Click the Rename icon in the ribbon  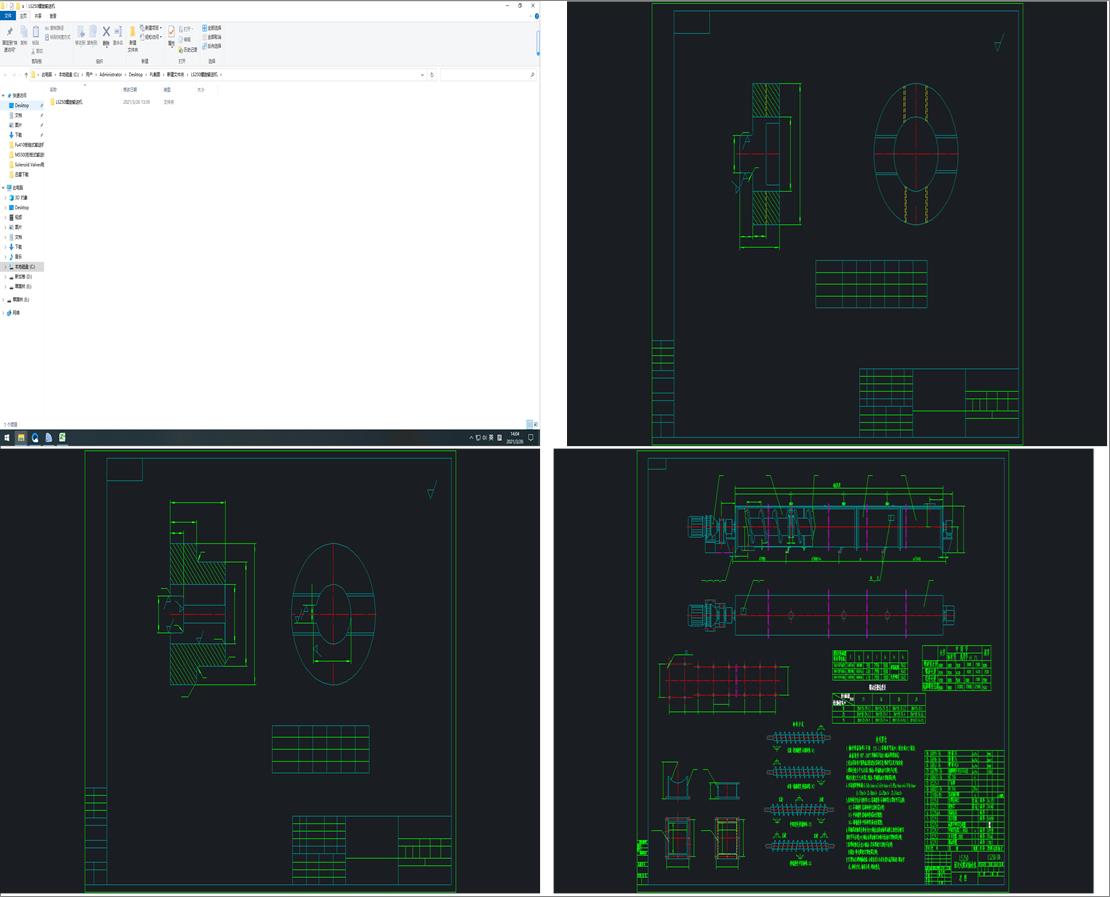(118, 32)
